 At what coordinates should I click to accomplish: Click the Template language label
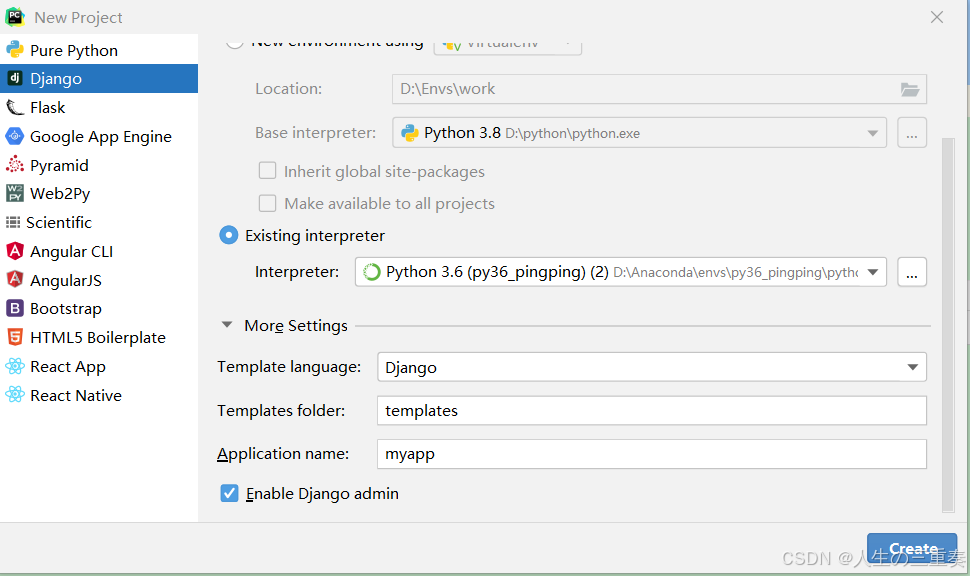[289, 367]
